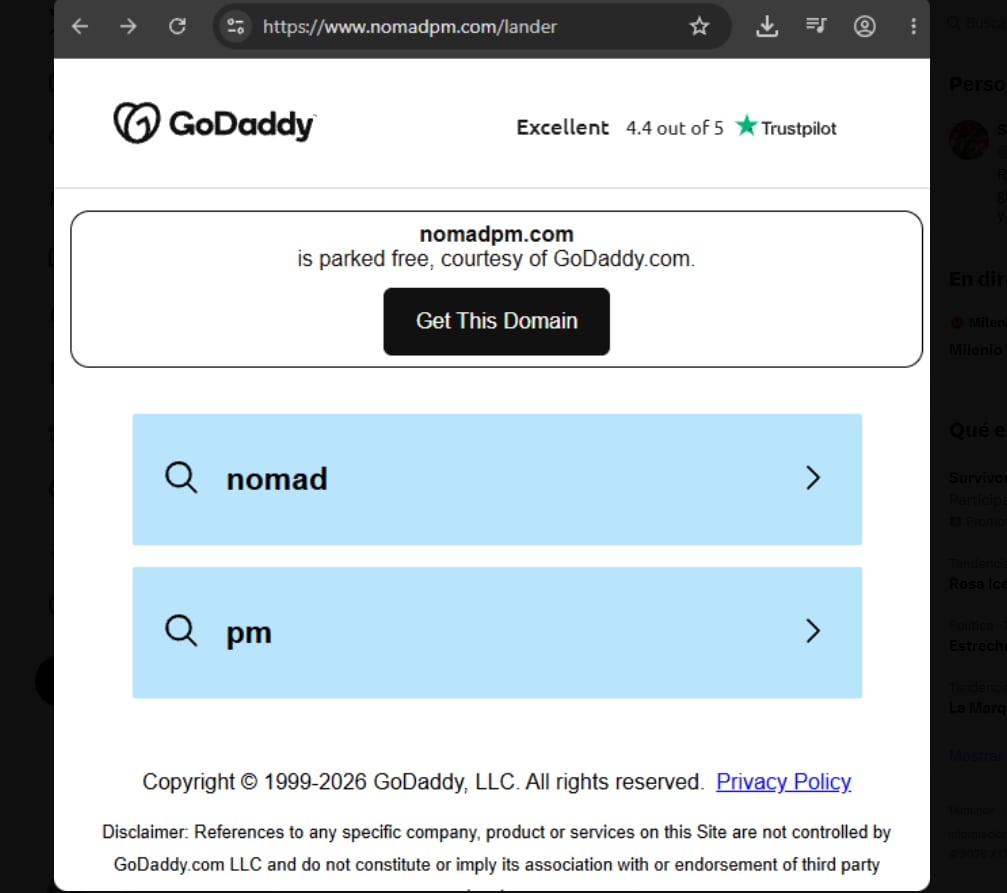The height and width of the screenshot is (893, 1007).
Task: Select the nomad related search
Action: (497, 479)
